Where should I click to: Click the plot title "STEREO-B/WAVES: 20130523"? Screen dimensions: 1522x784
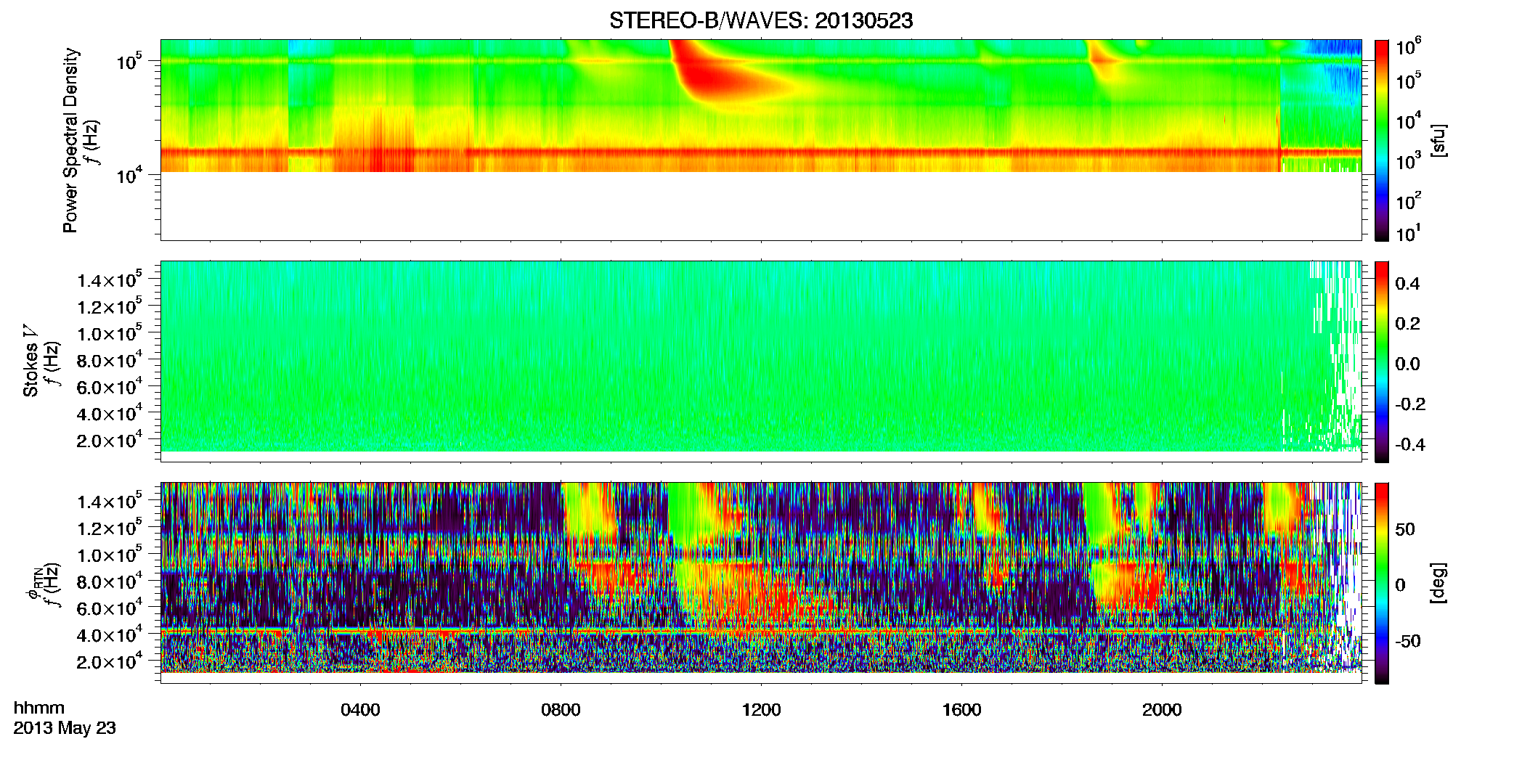click(x=761, y=21)
